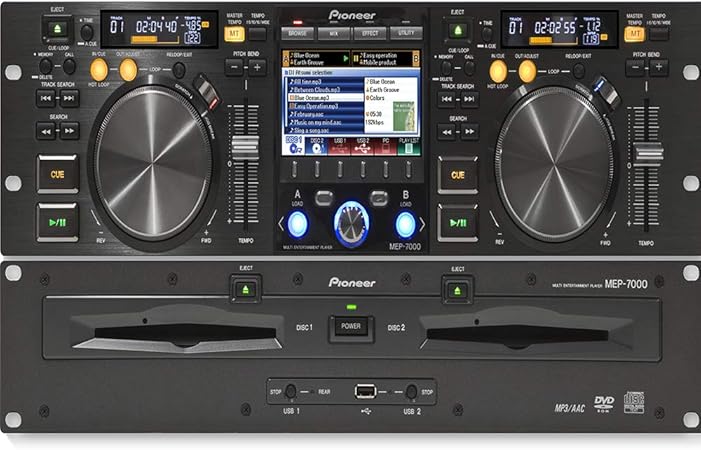Click the front USB port on drive unit
The image size is (701, 450).
pos(365,392)
